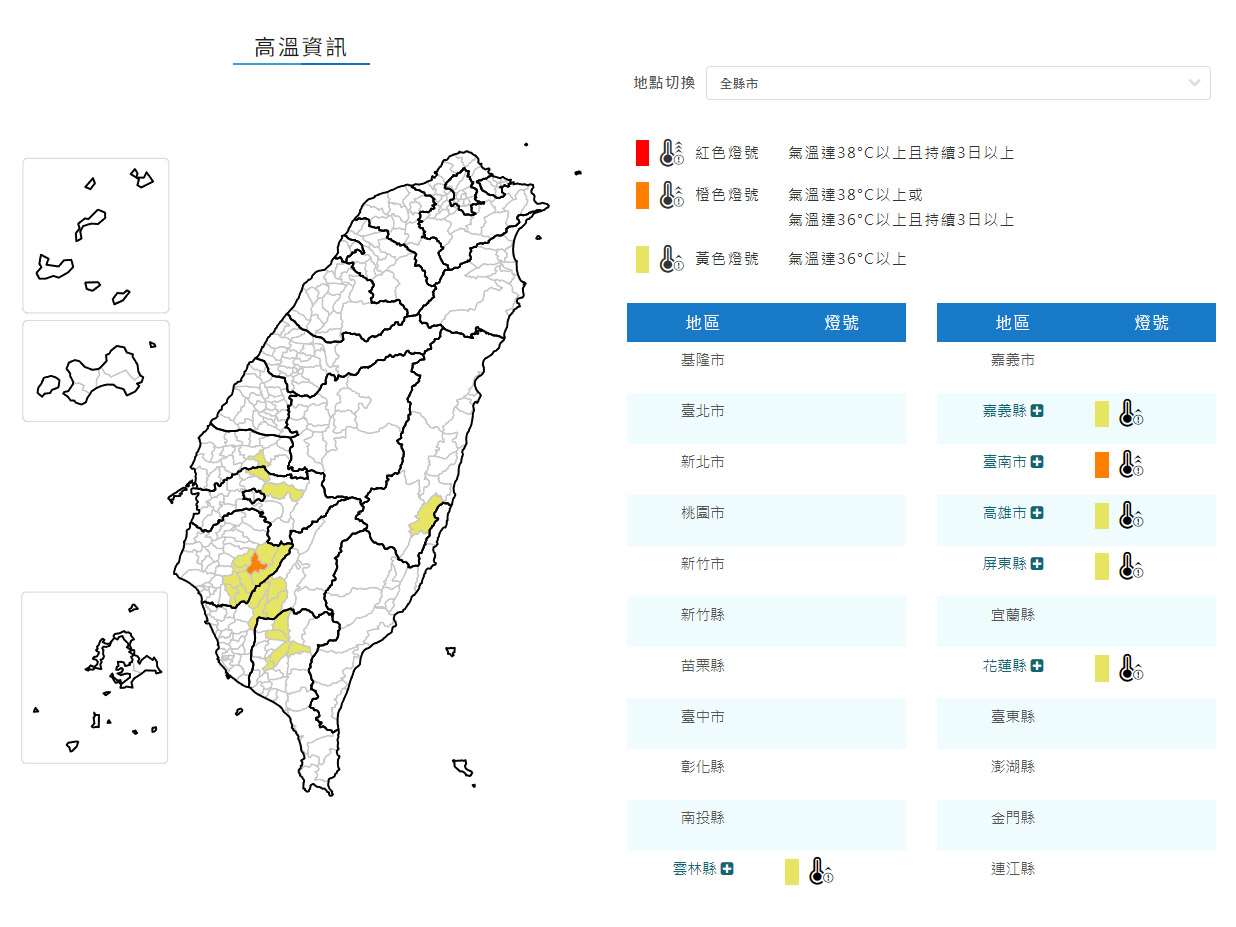Image resolution: width=1236 pixels, height=927 pixels.
Task: Click the thermometer icon in the 高雄市 row
Action: pos(1131,515)
